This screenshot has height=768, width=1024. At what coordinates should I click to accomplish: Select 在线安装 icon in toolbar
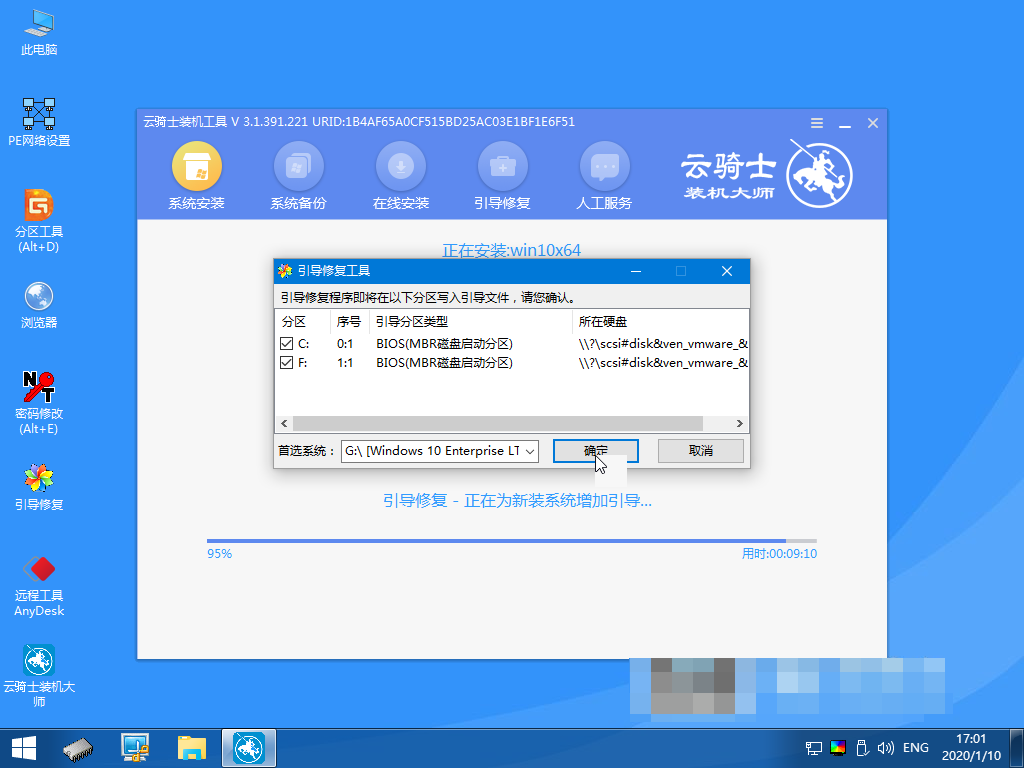click(400, 176)
